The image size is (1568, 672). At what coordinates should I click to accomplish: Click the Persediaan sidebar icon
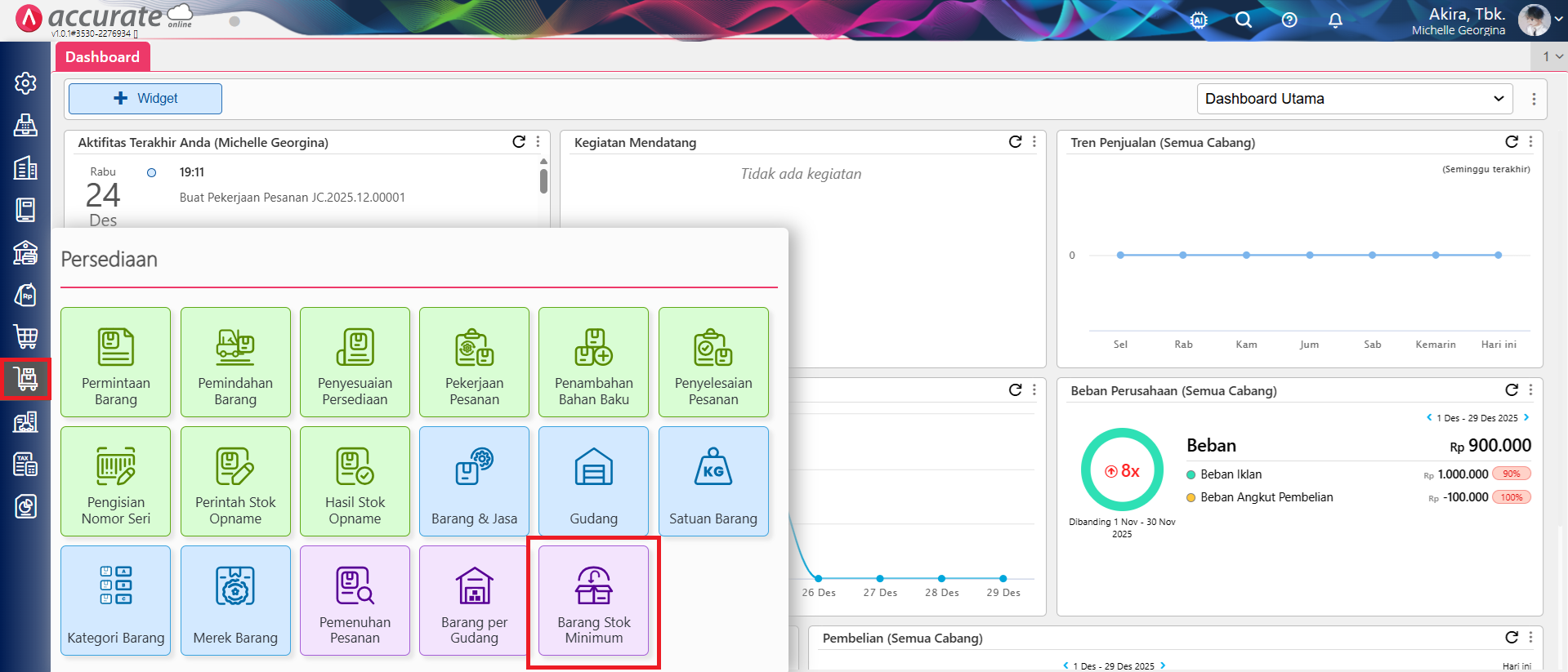tap(25, 379)
